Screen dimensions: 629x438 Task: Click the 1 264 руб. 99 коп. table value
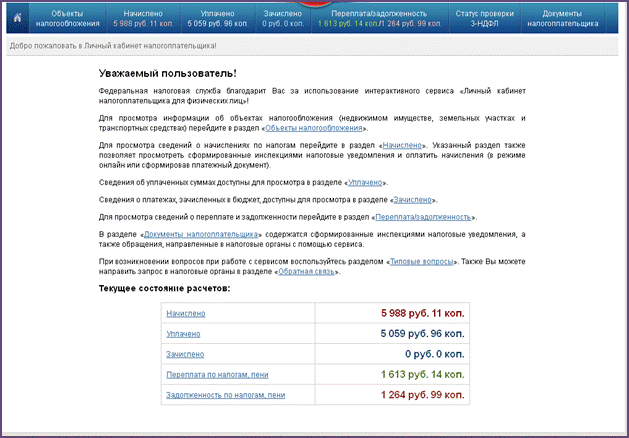tap(423, 395)
